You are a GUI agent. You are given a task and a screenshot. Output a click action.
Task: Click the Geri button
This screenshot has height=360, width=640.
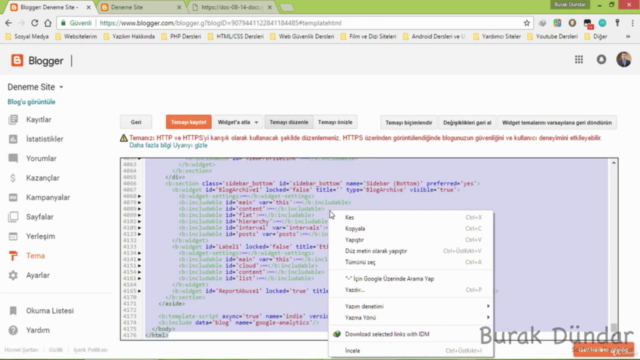click(x=136, y=122)
